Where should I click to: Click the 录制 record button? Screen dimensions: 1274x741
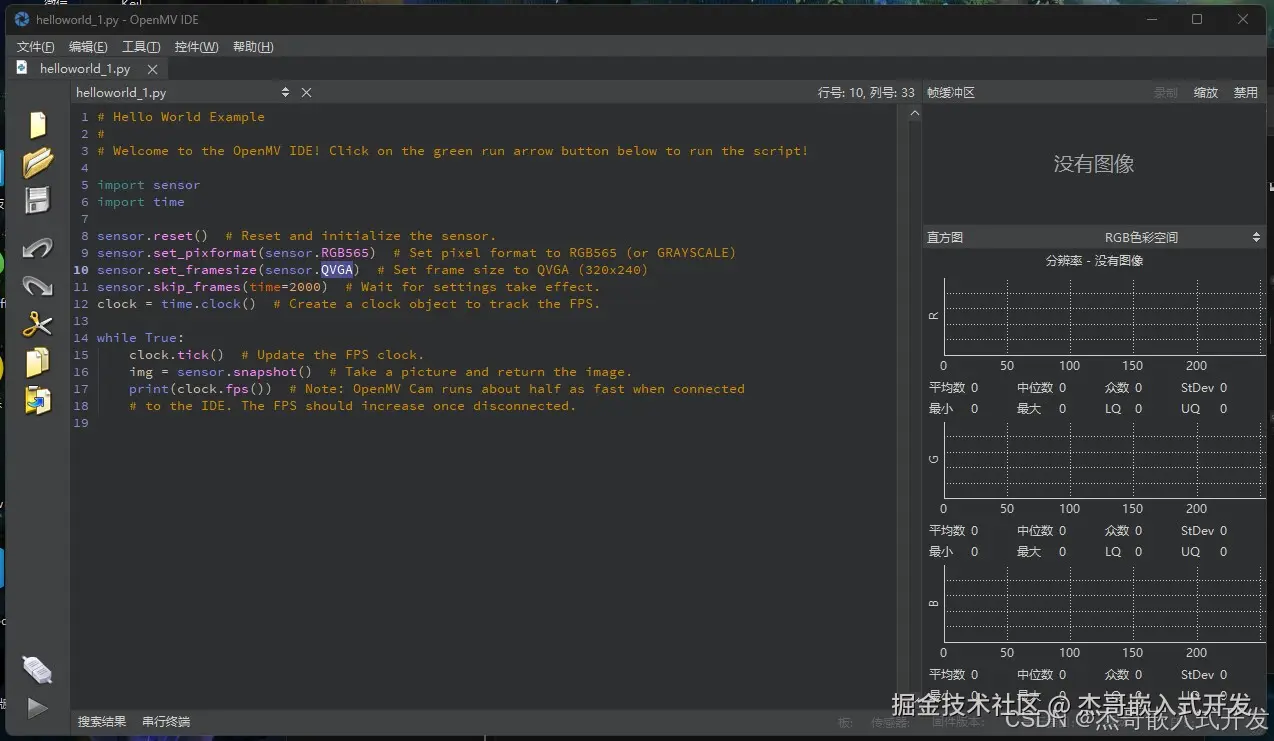click(1166, 92)
